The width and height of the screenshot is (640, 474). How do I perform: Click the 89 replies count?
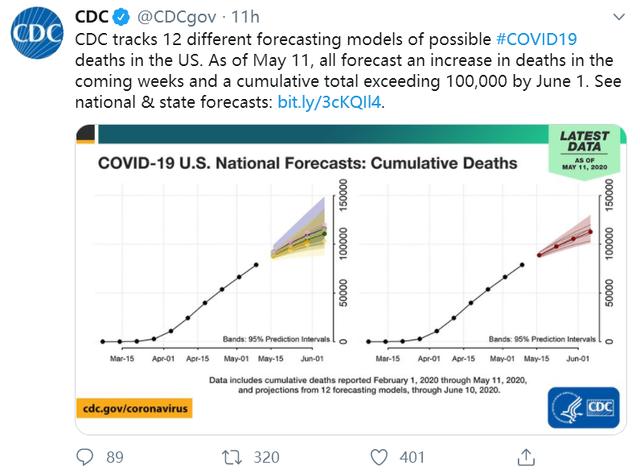[x=114, y=456]
